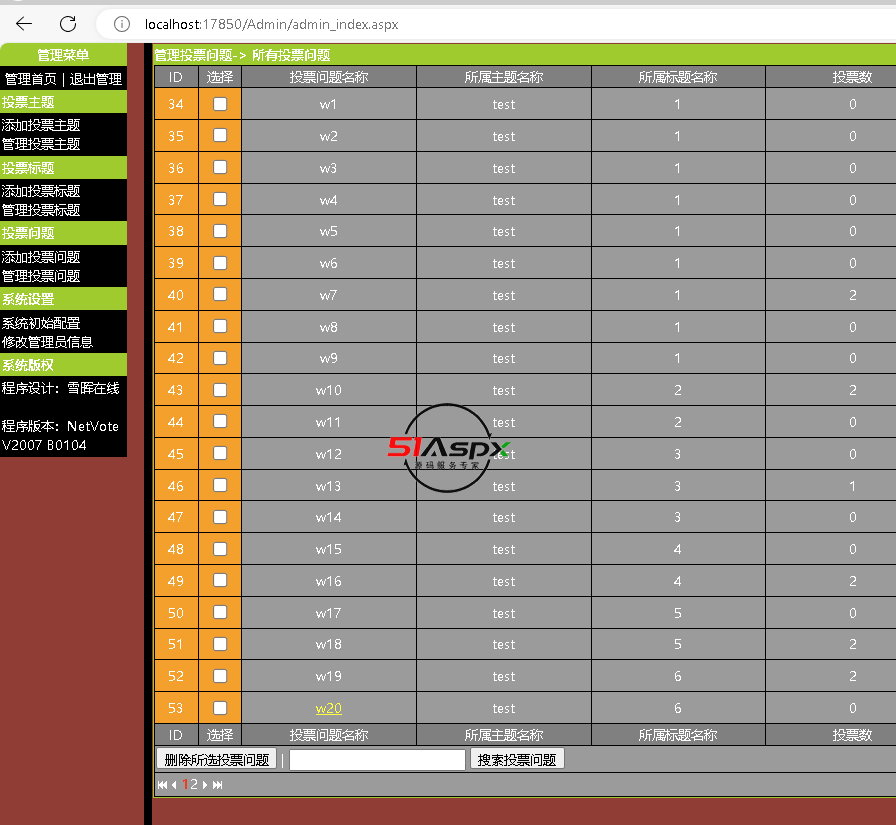This screenshot has width=896, height=825.
Task: Jump to last page pager icon
Action: (x=217, y=784)
